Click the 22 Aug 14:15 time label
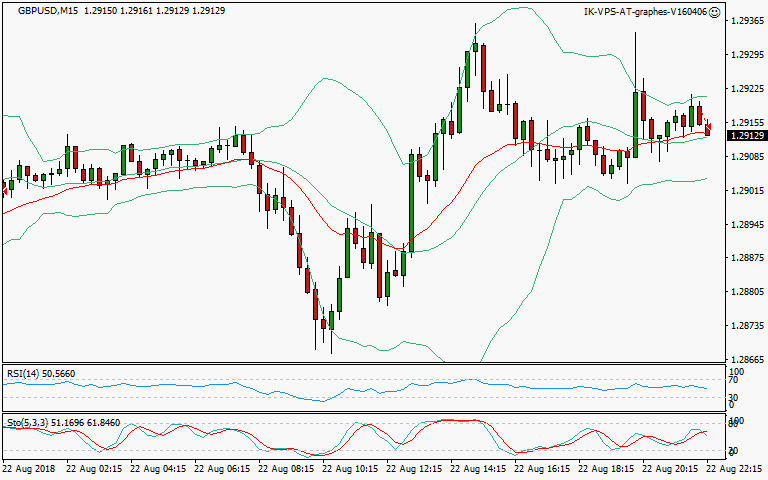Viewport: 768px width, 480px height. pos(478,469)
